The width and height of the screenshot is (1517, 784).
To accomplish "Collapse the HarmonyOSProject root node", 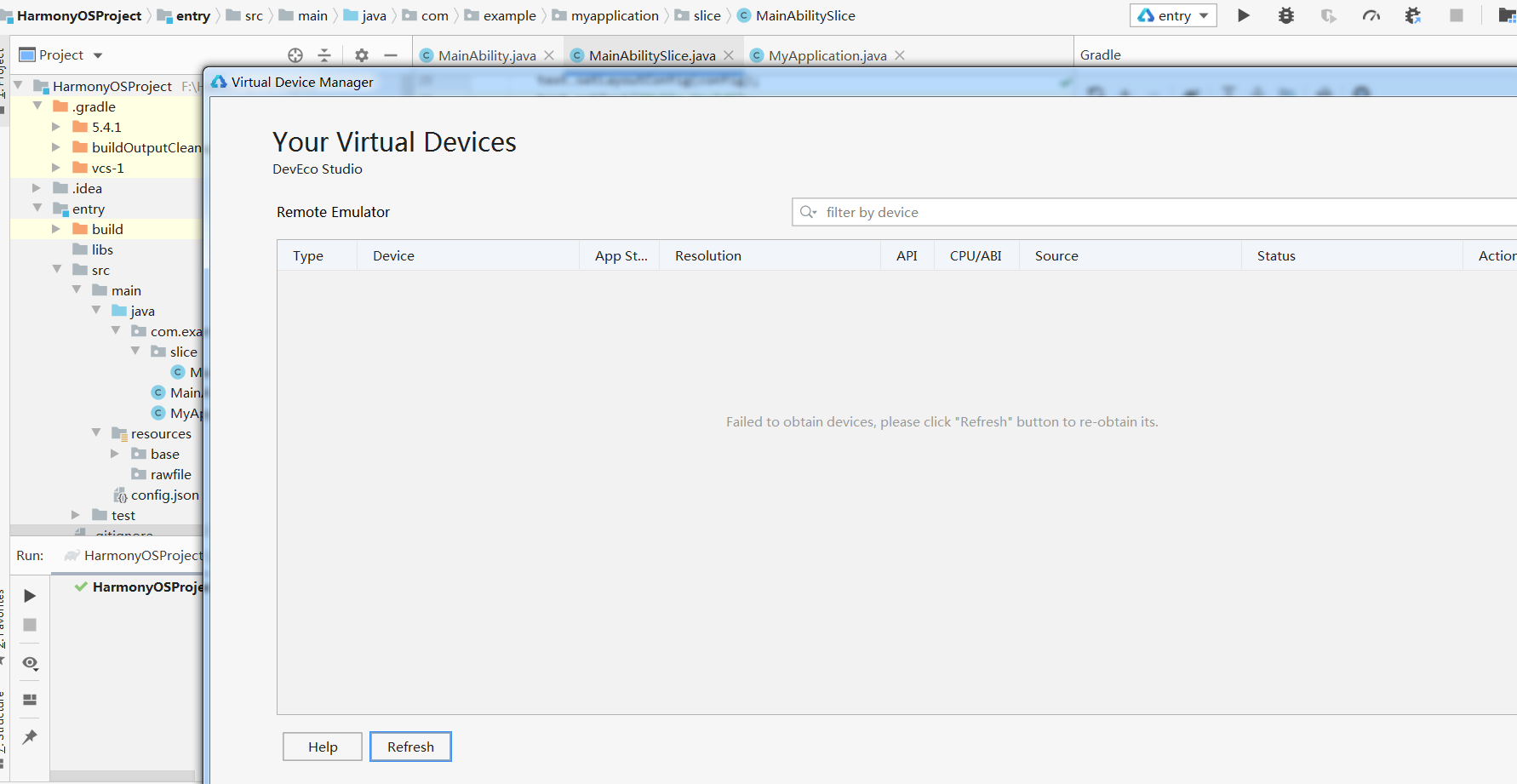I will point(18,85).
